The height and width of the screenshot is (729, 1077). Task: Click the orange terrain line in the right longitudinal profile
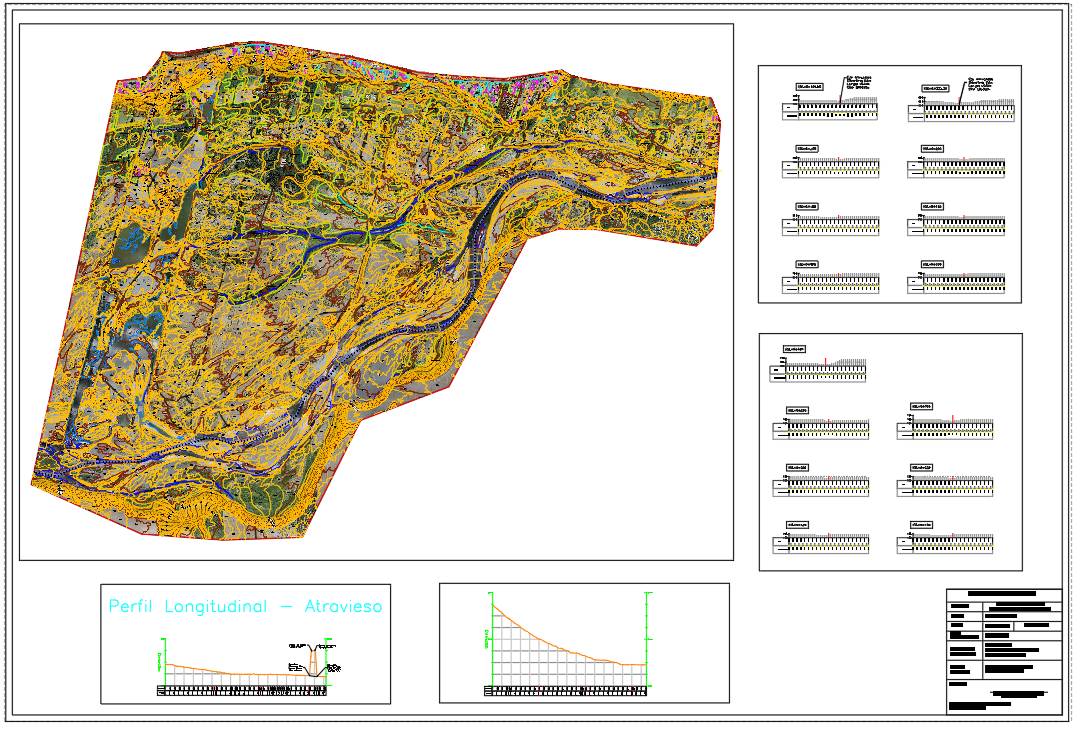(x=560, y=642)
